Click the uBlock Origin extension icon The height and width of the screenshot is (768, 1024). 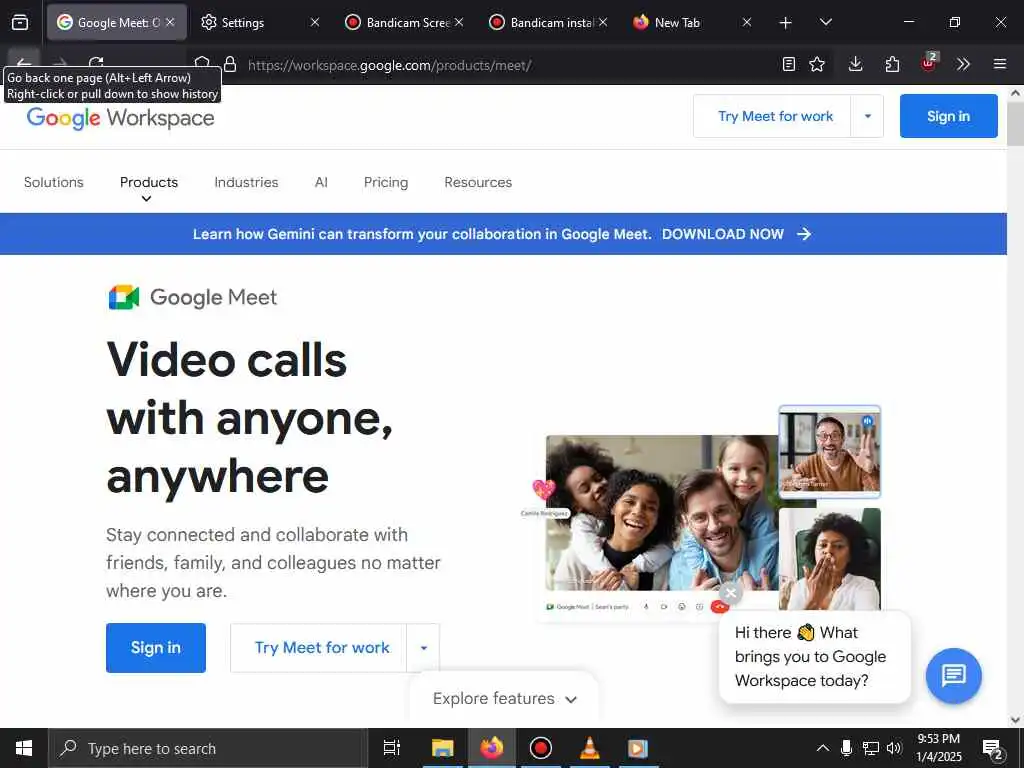tap(929, 63)
